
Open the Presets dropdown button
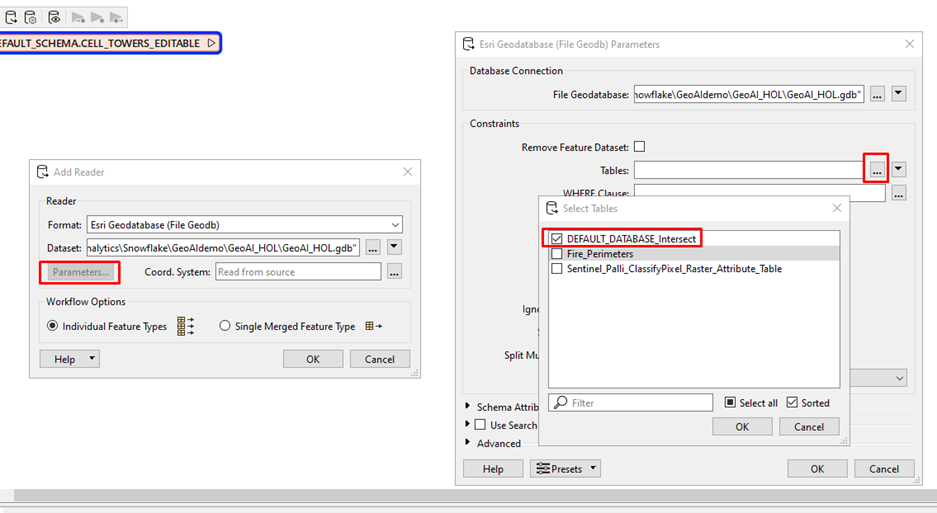click(x=565, y=469)
